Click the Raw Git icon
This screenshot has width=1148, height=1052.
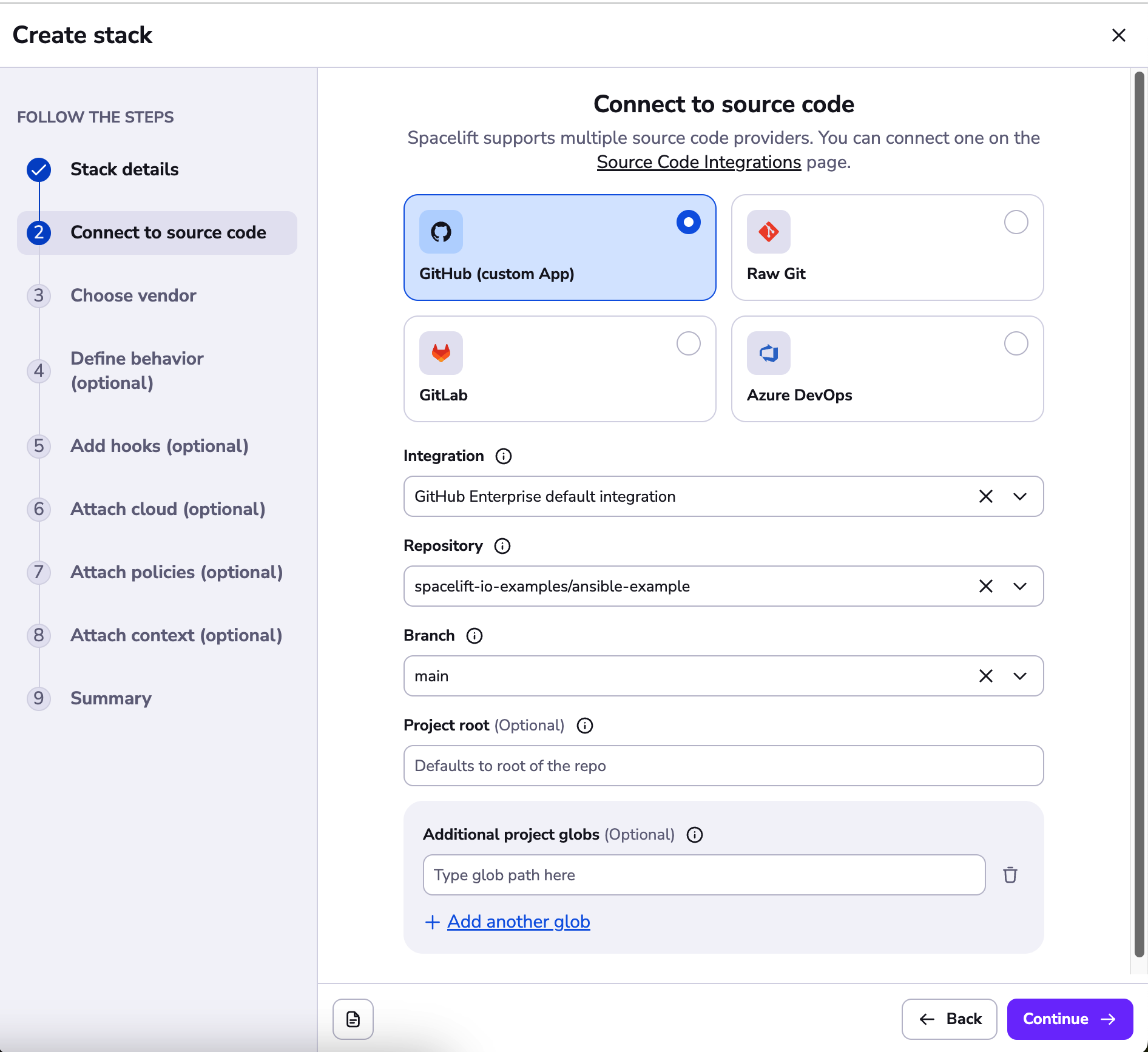tap(768, 231)
